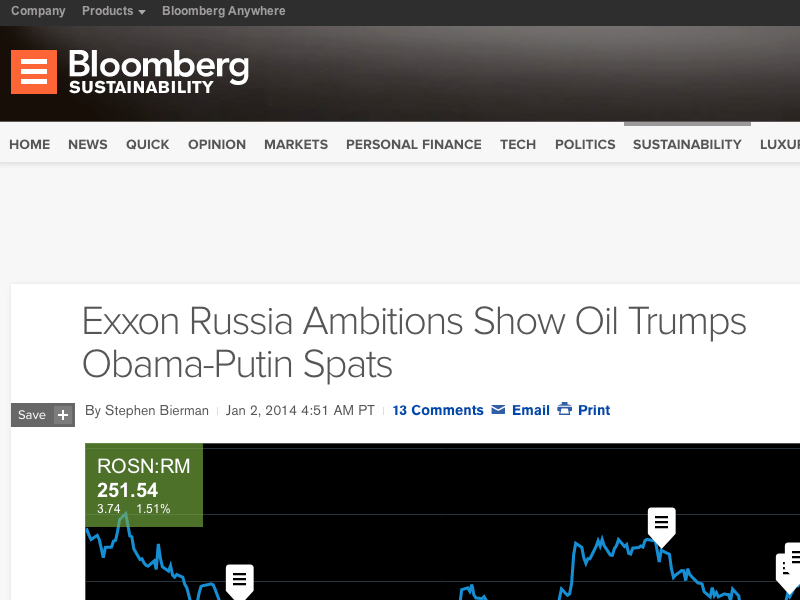Select the Personal Finance tab
Screen dimensions: 800x600
[414, 144]
